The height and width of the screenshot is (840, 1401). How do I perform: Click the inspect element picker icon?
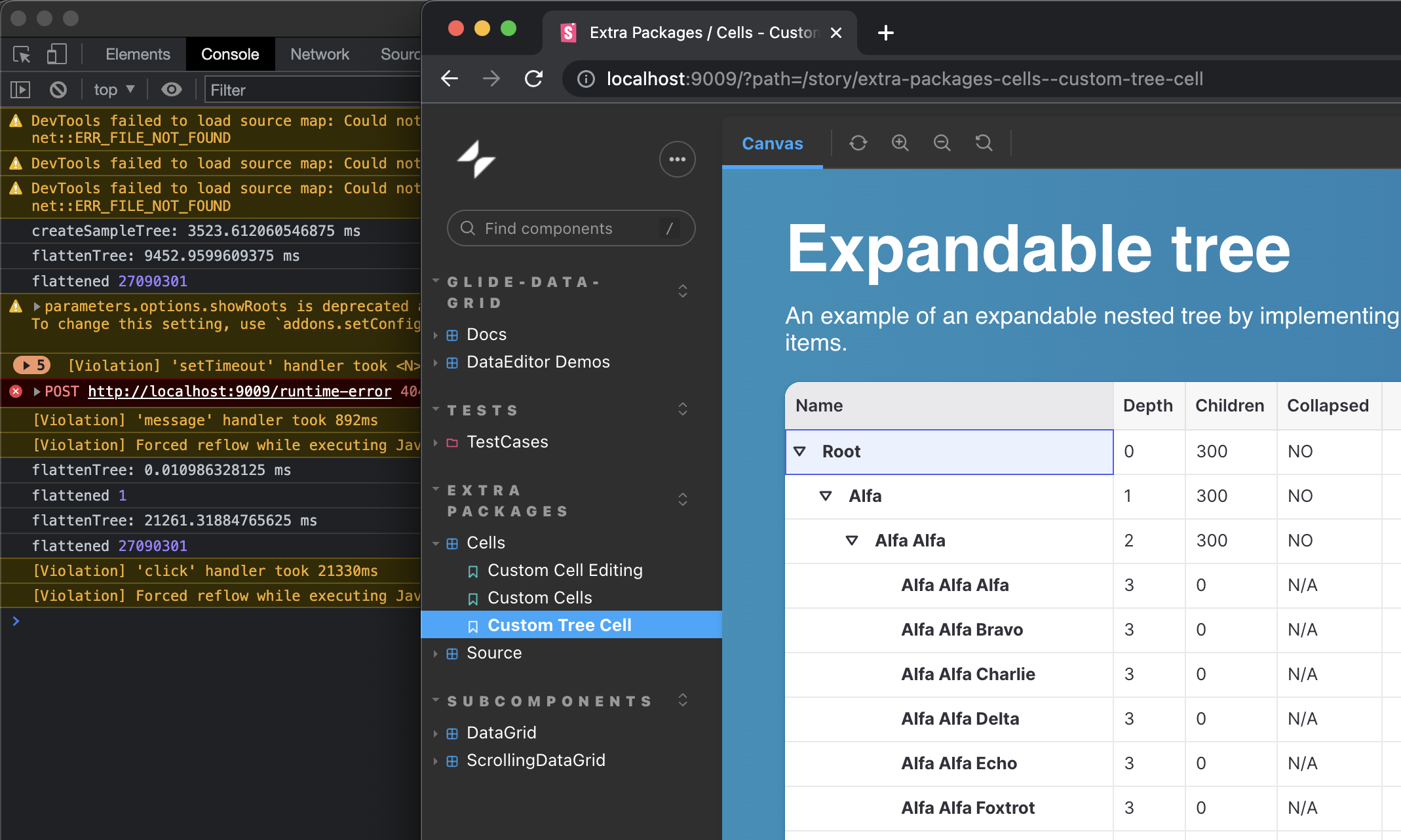coord(22,54)
